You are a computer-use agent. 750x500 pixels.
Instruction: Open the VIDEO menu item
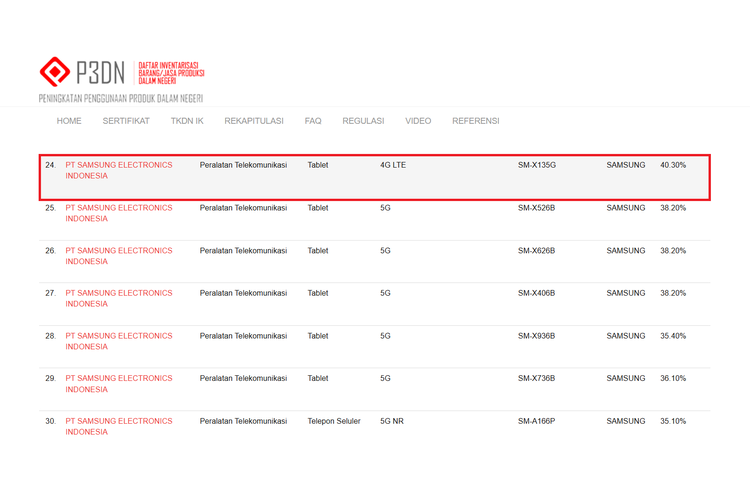click(418, 121)
